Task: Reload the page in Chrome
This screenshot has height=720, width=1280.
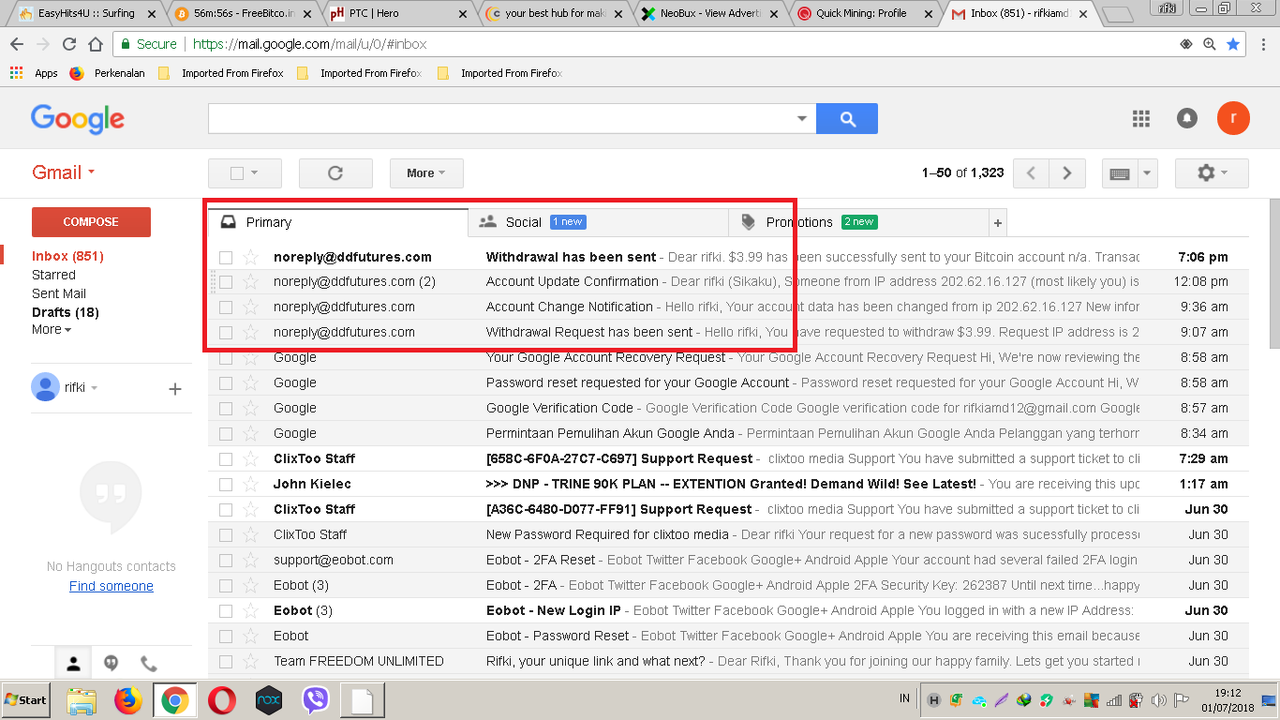Action: [x=69, y=44]
